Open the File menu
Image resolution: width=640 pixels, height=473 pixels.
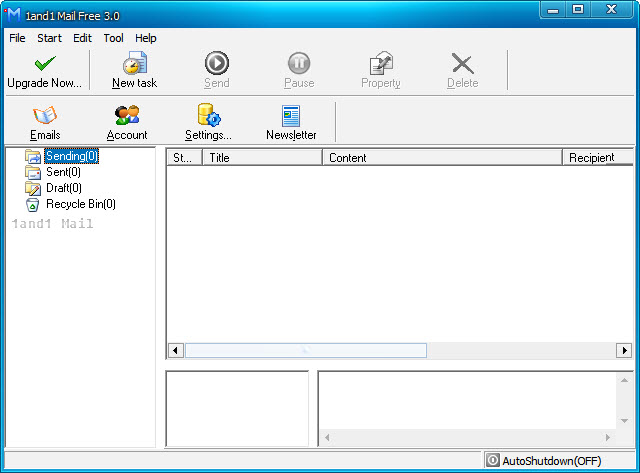click(17, 38)
